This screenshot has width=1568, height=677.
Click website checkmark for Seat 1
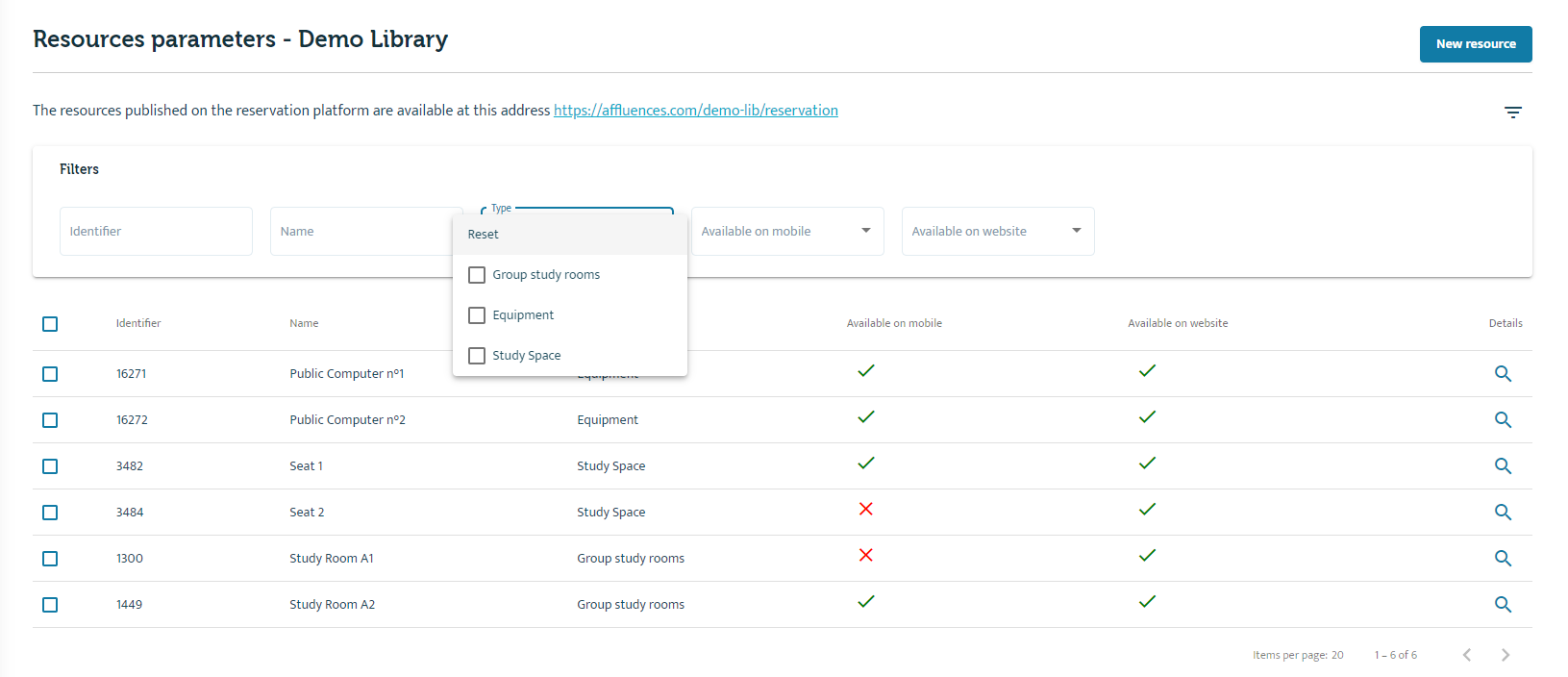pos(1147,463)
